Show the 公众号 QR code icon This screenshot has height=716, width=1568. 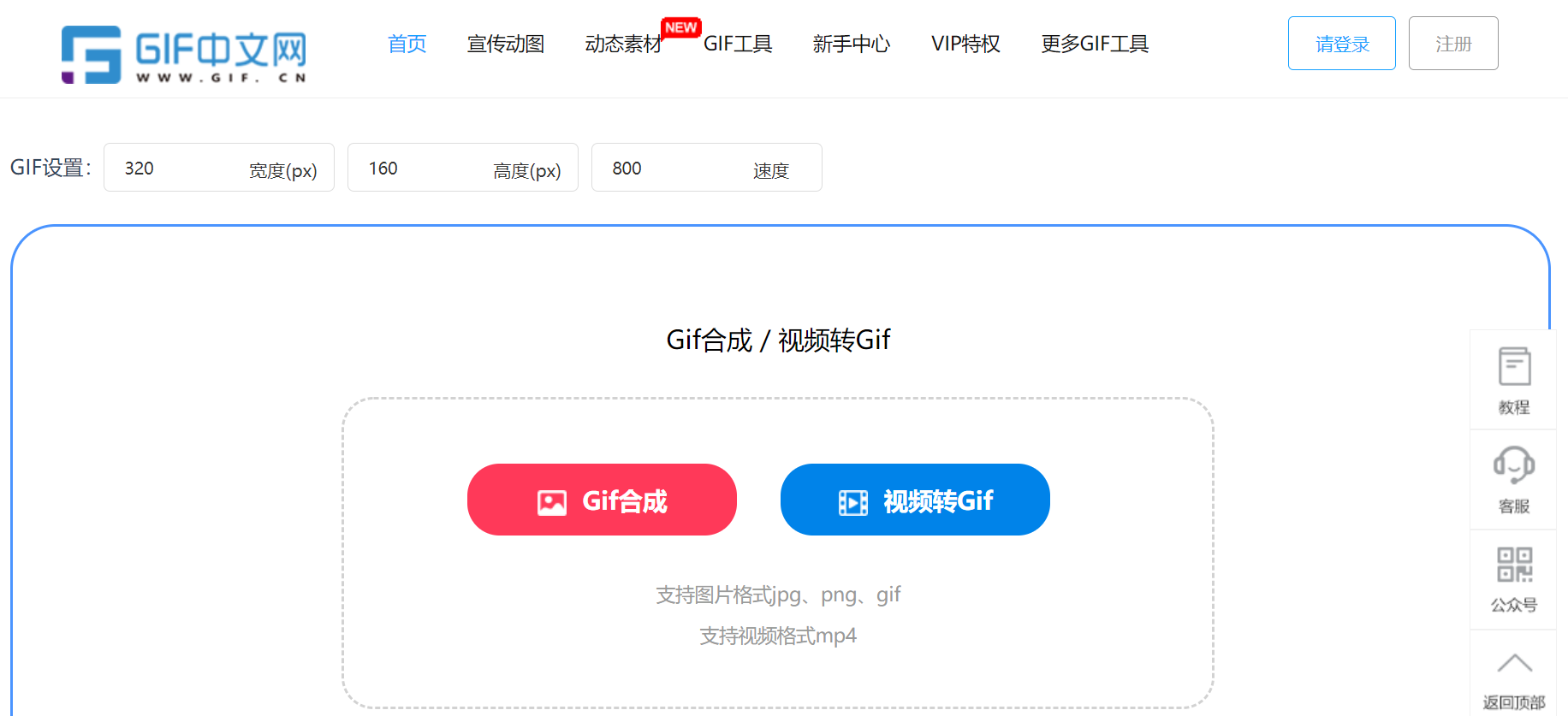coord(1514,565)
